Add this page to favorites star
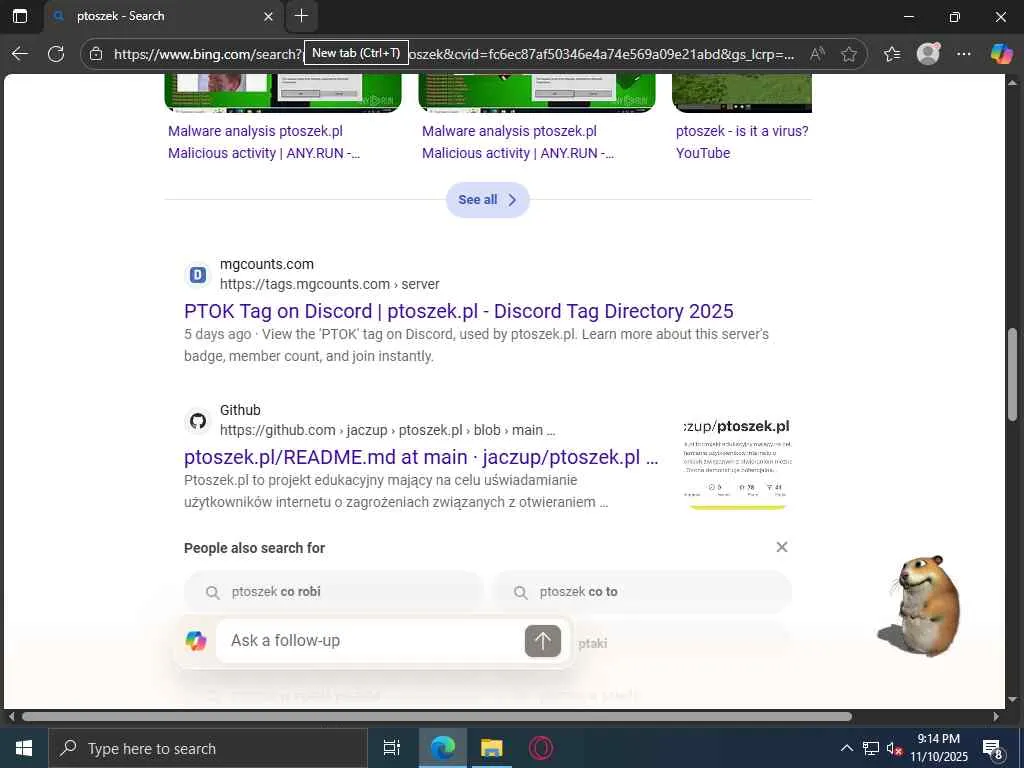 [x=848, y=54]
